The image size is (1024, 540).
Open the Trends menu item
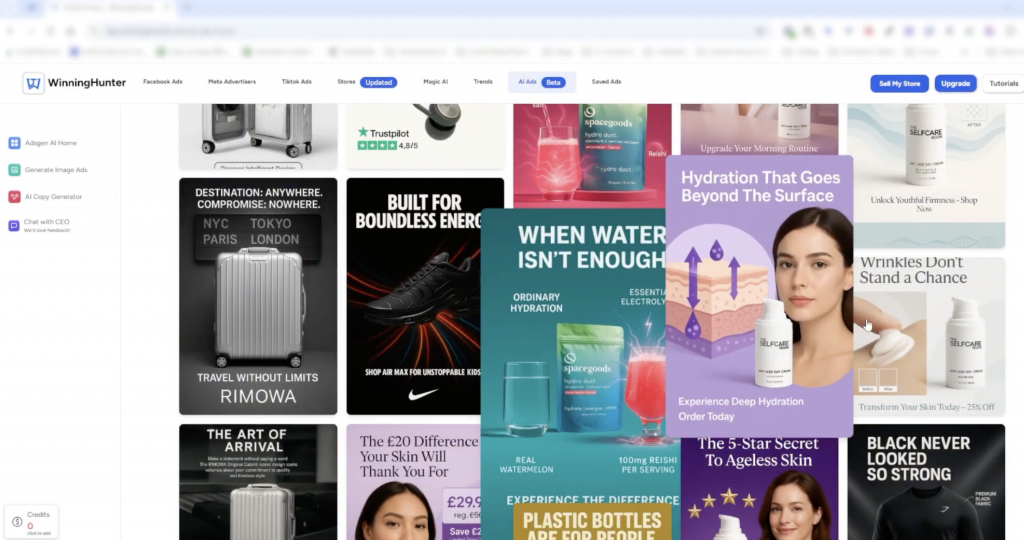click(483, 82)
